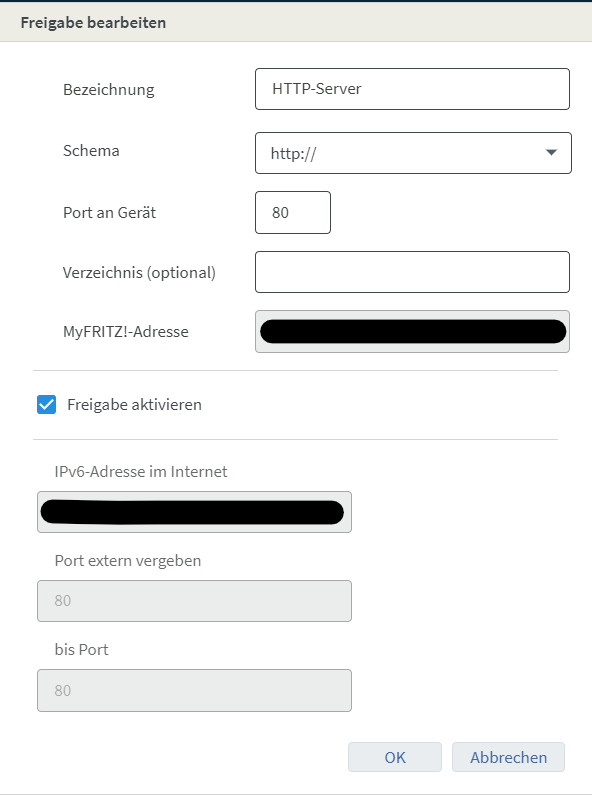Viewport: 592px width, 795px height.
Task: Click the Bezeichnung label
Action: (108, 90)
